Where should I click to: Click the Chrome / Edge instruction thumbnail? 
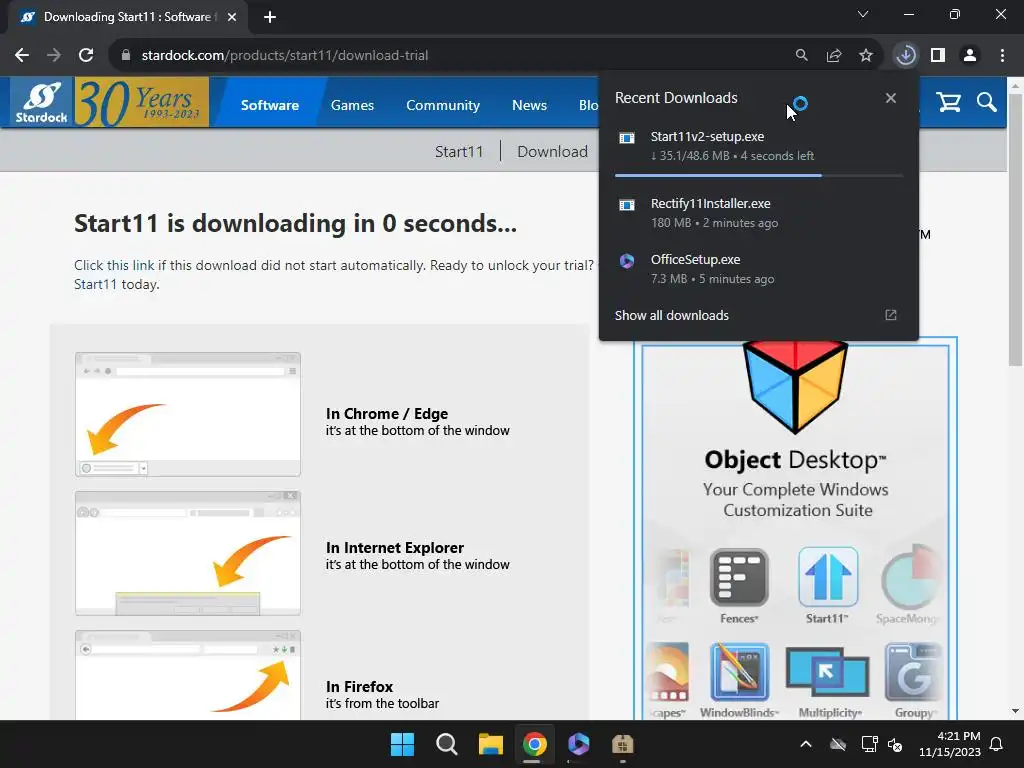[x=188, y=414]
